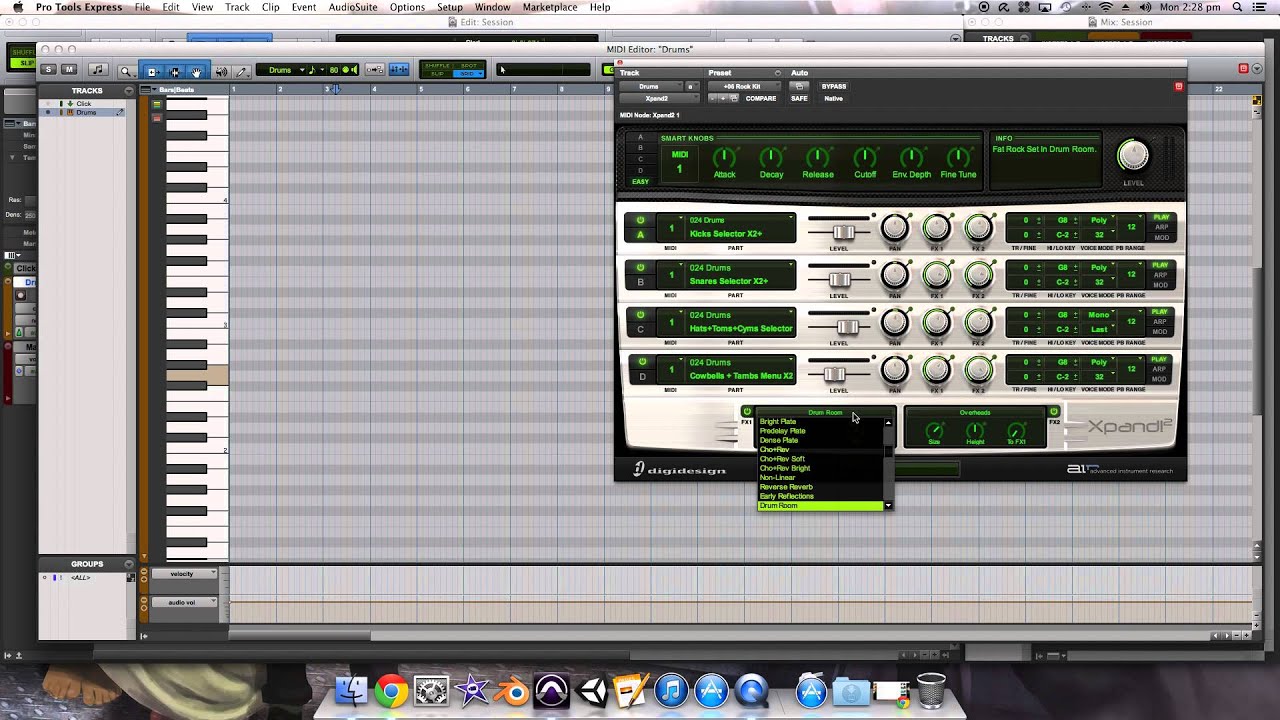1280x720 pixels.
Task: Toggle the mirrored MIDI editing icon
Action: click(398, 70)
